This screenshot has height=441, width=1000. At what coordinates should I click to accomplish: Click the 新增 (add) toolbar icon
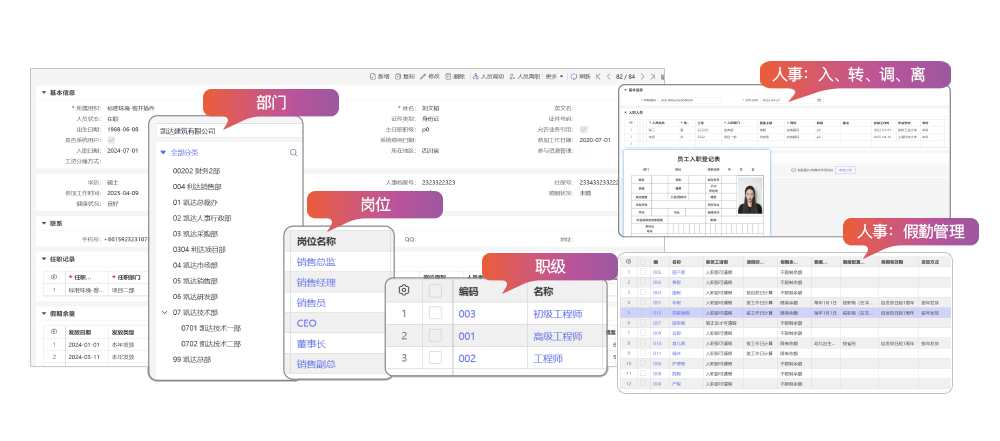coord(373,76)
